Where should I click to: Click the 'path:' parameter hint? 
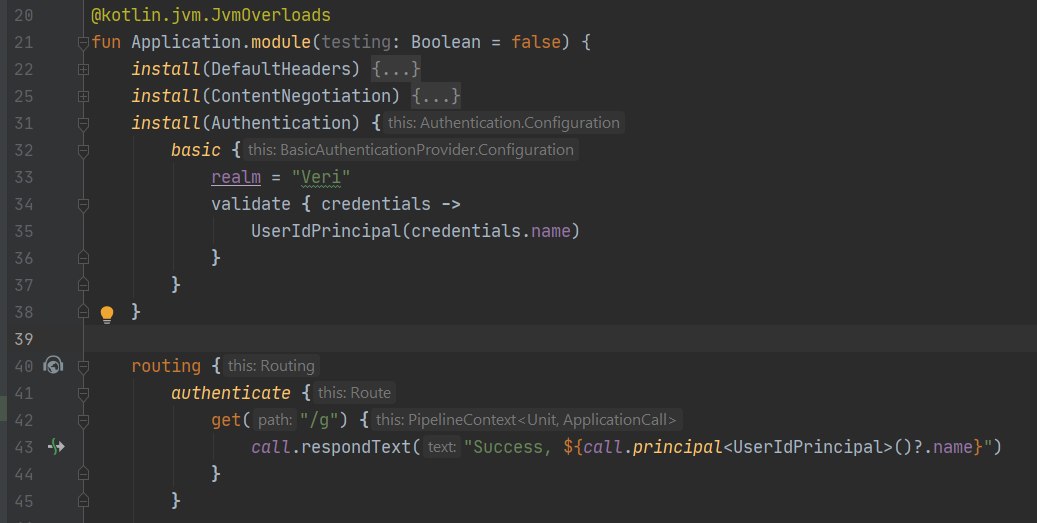[275, 420]
